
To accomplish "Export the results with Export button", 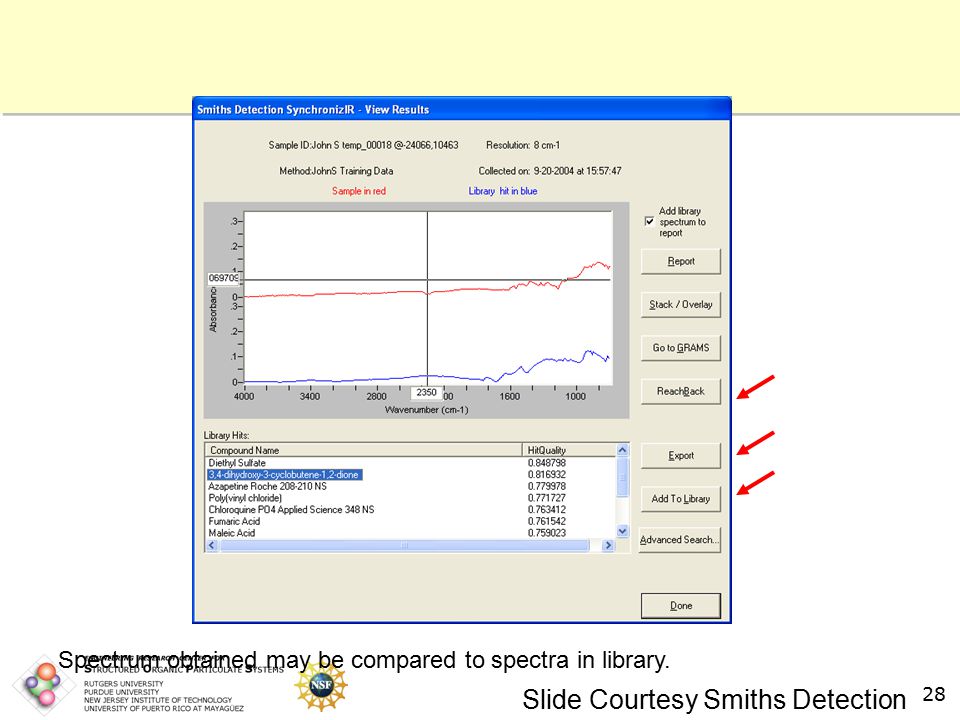I will [x=681, y=456].
